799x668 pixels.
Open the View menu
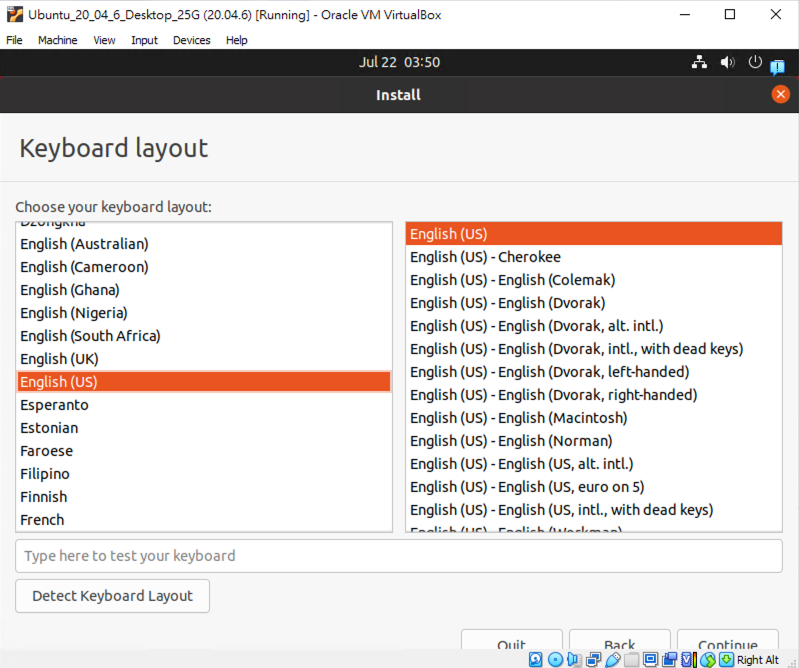click(104, 40)
